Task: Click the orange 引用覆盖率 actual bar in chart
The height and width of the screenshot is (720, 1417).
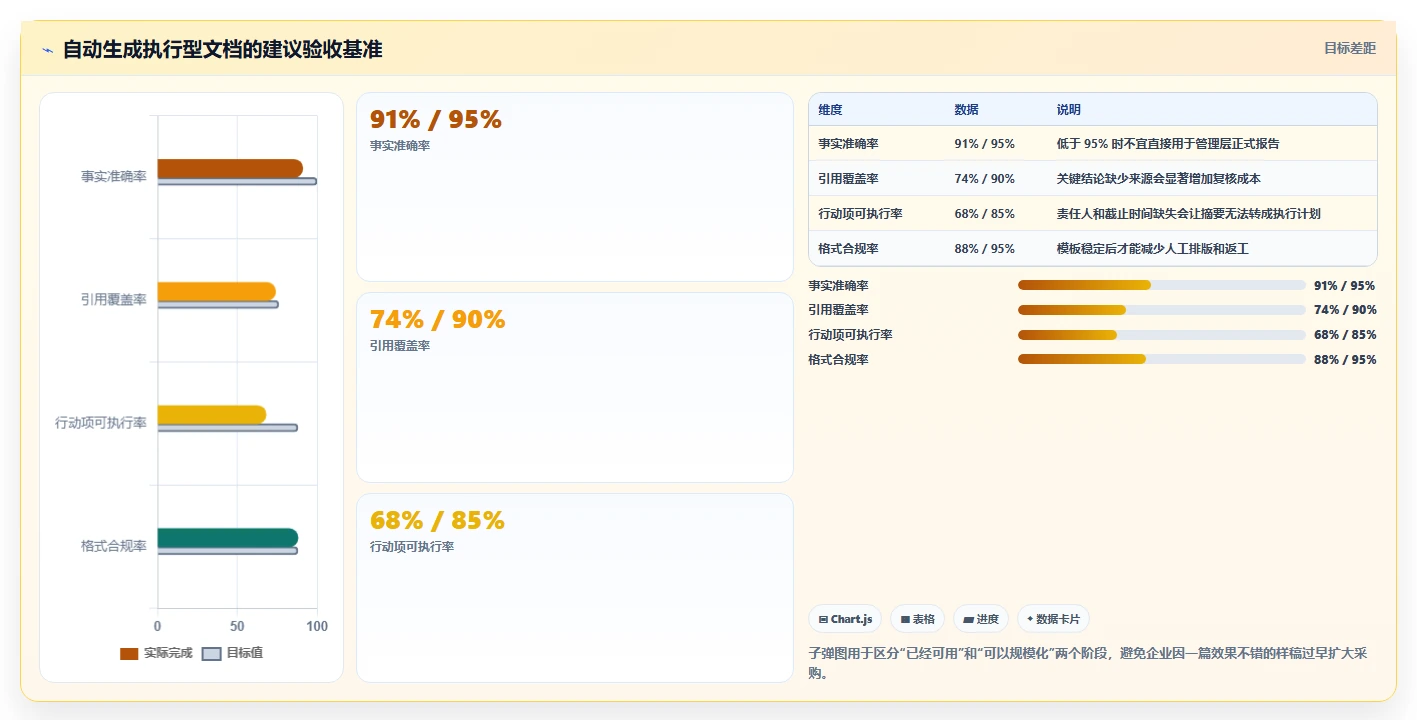Action: coord(216,291)
